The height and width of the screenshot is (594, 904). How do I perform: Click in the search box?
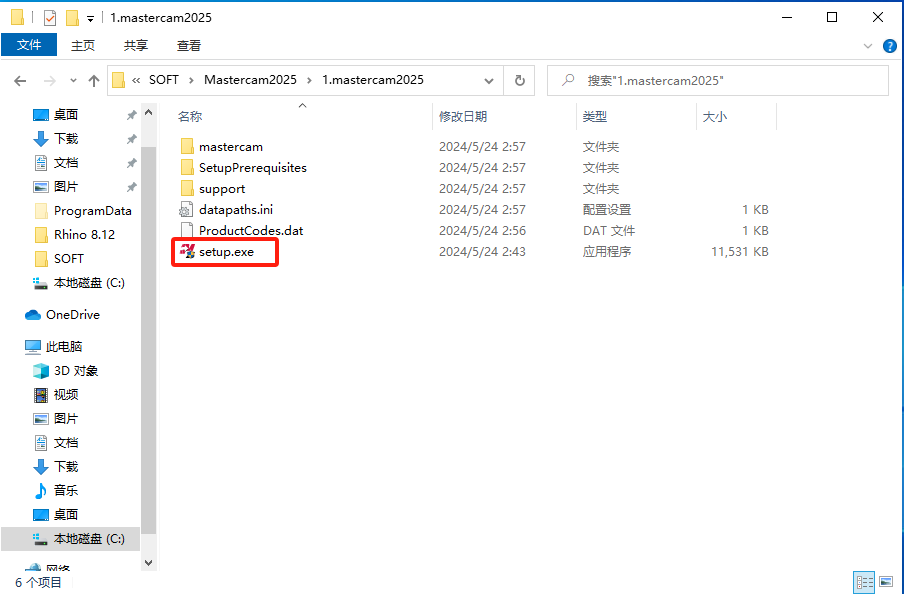point(718,80)
